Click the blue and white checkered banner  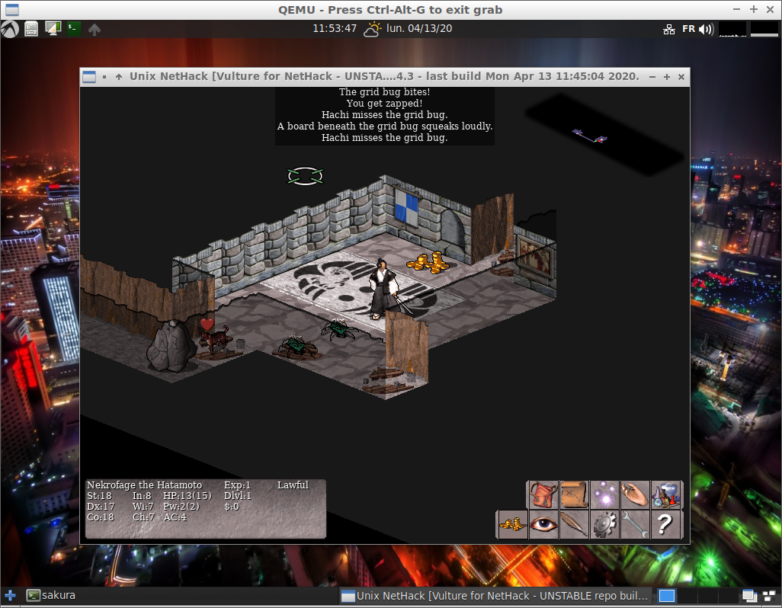pyautogui.click(x=406, y=206)
